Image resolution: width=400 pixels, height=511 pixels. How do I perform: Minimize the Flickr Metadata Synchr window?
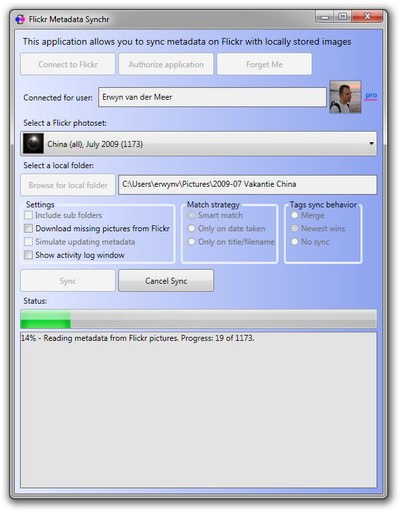point(325,16)
